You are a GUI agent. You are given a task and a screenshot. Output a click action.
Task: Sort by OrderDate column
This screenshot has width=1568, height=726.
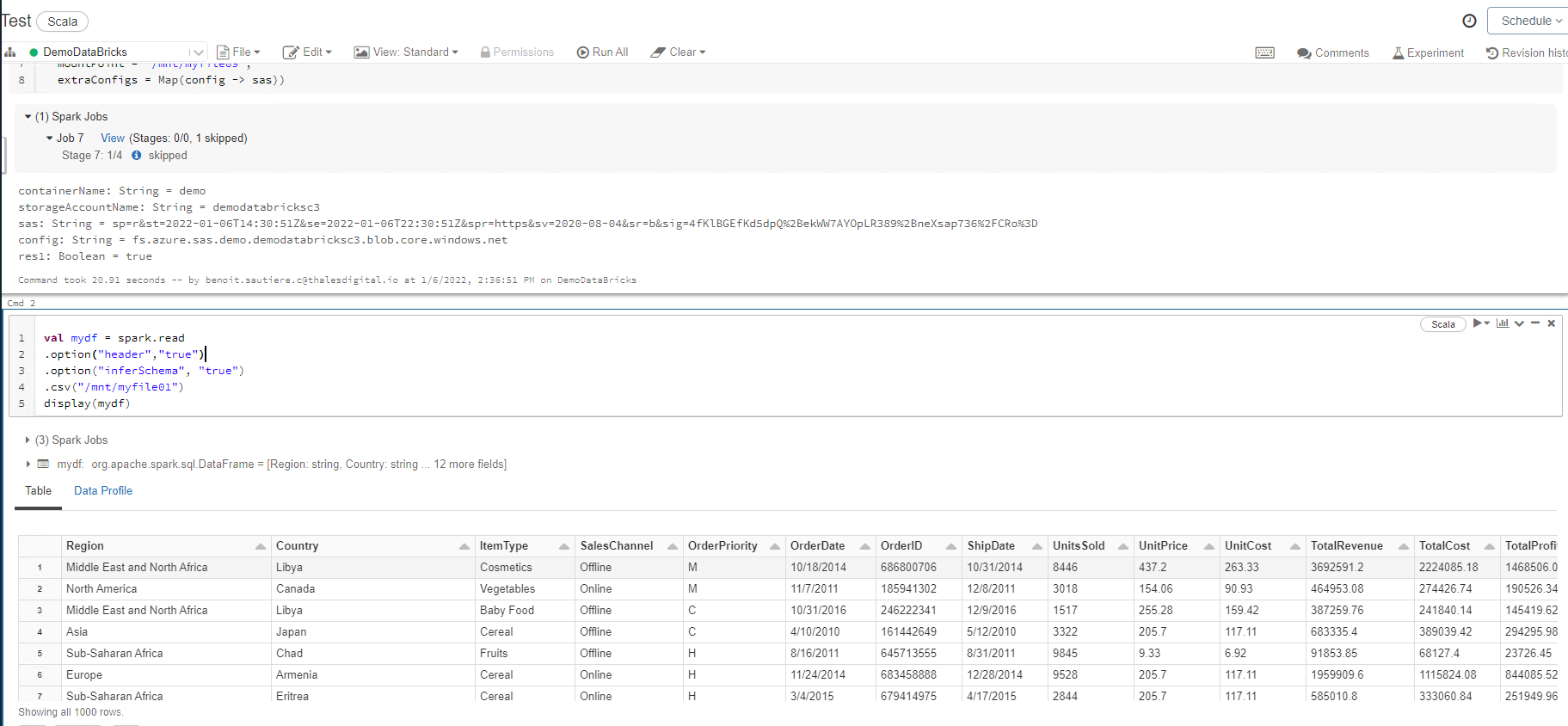[865, 546]
